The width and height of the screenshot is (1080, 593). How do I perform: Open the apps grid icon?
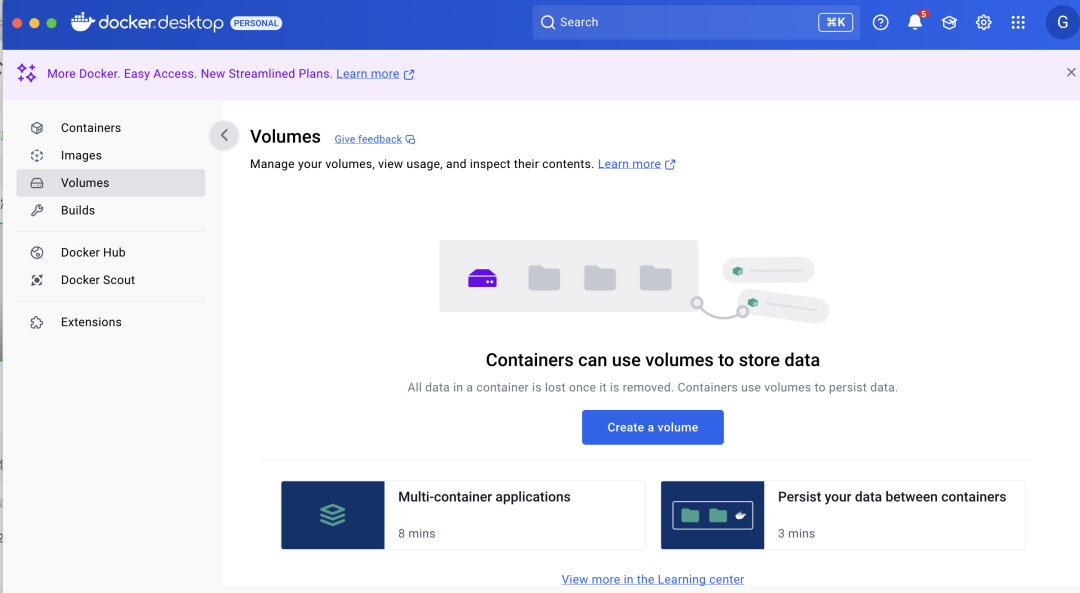coord(1018,22)
